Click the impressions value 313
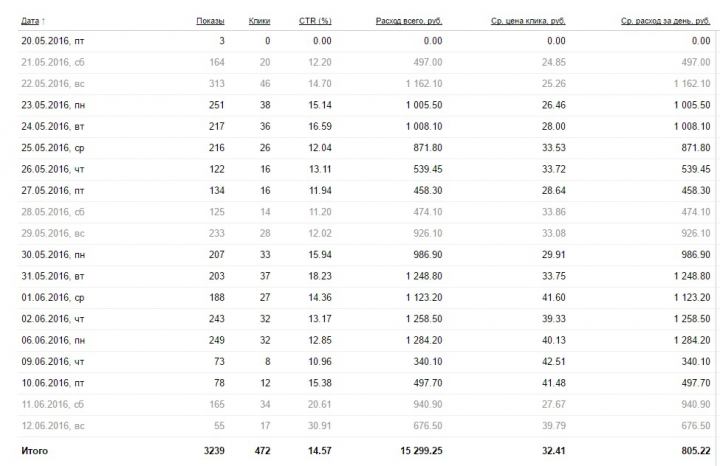This screenshot has width=720, height=466. [217, 84]
